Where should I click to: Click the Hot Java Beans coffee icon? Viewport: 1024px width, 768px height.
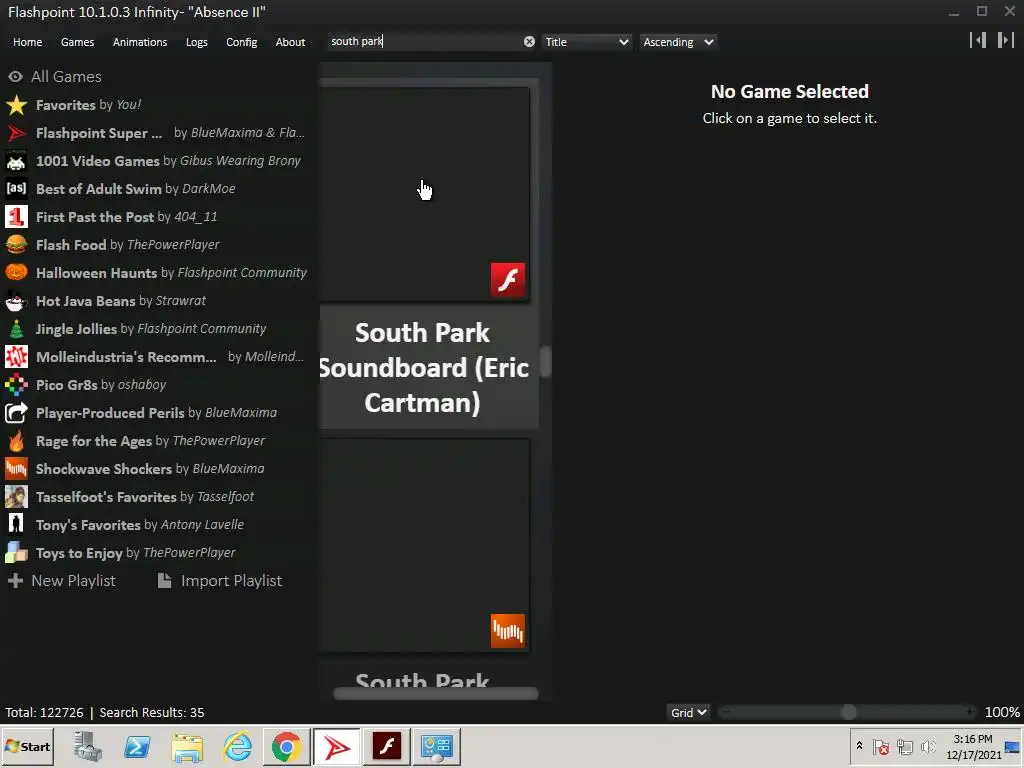point(16,301)
